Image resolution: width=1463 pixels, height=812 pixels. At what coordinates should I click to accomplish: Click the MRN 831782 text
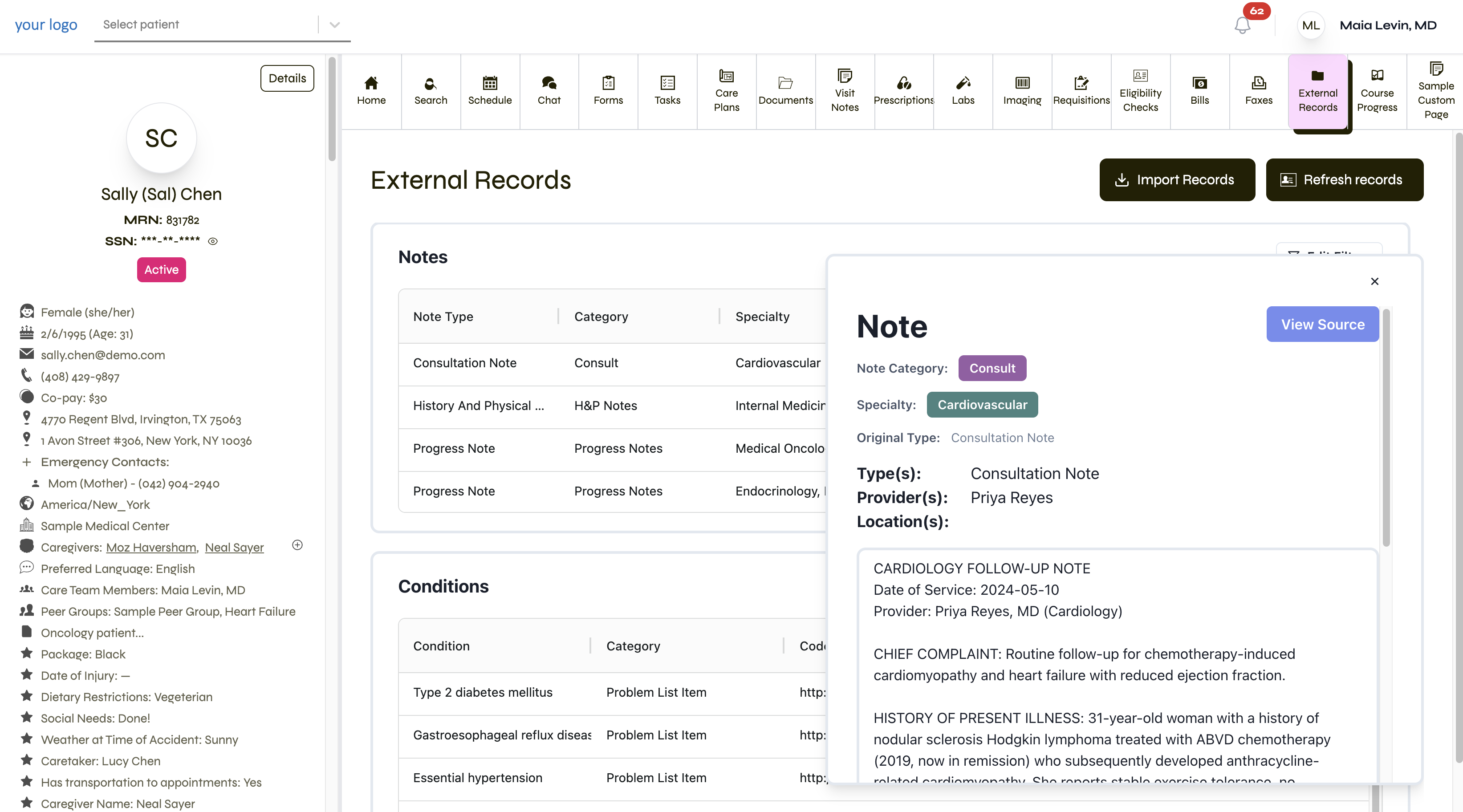[161, 220]
